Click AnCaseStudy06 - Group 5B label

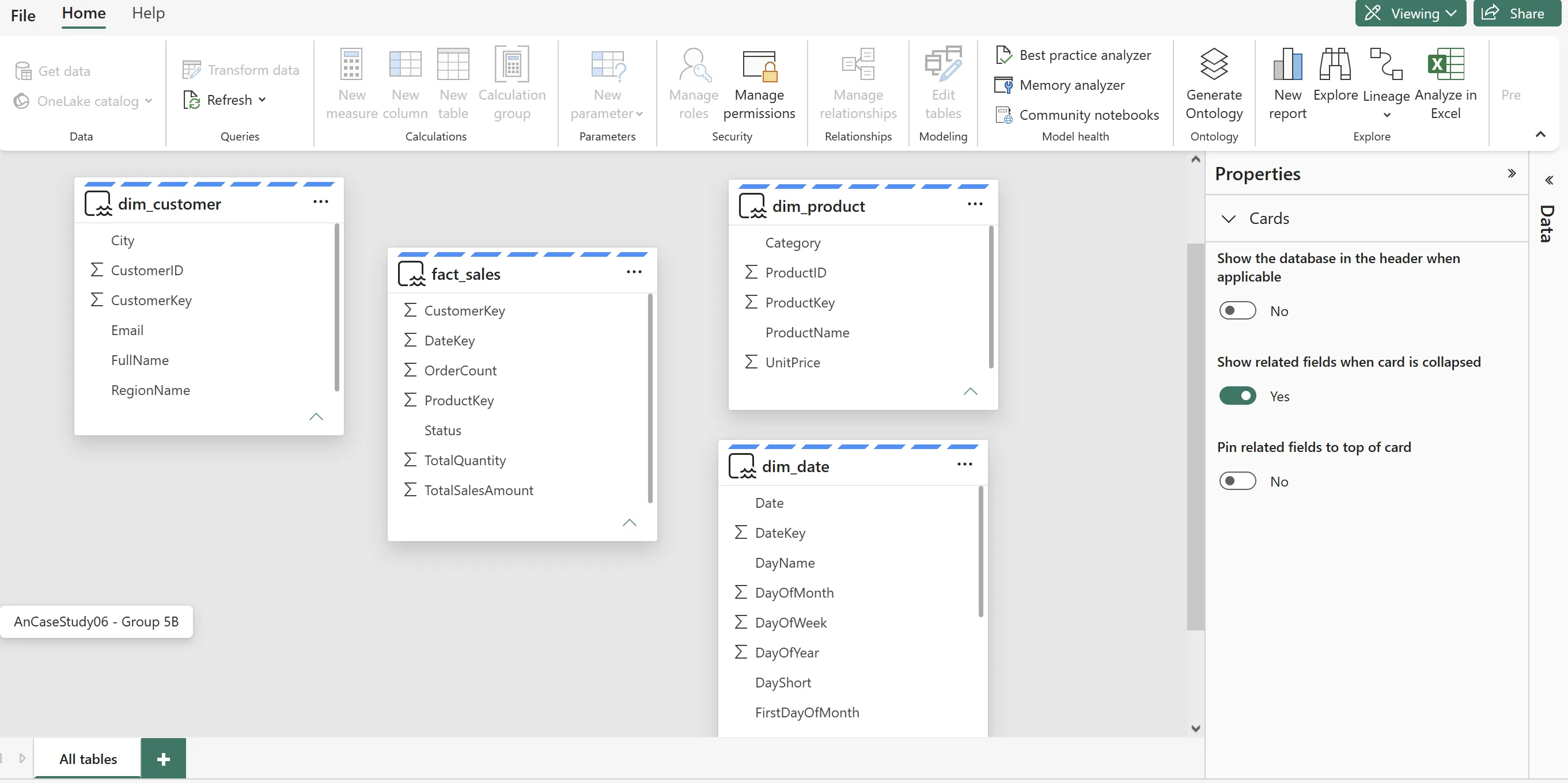pos(96,621)
